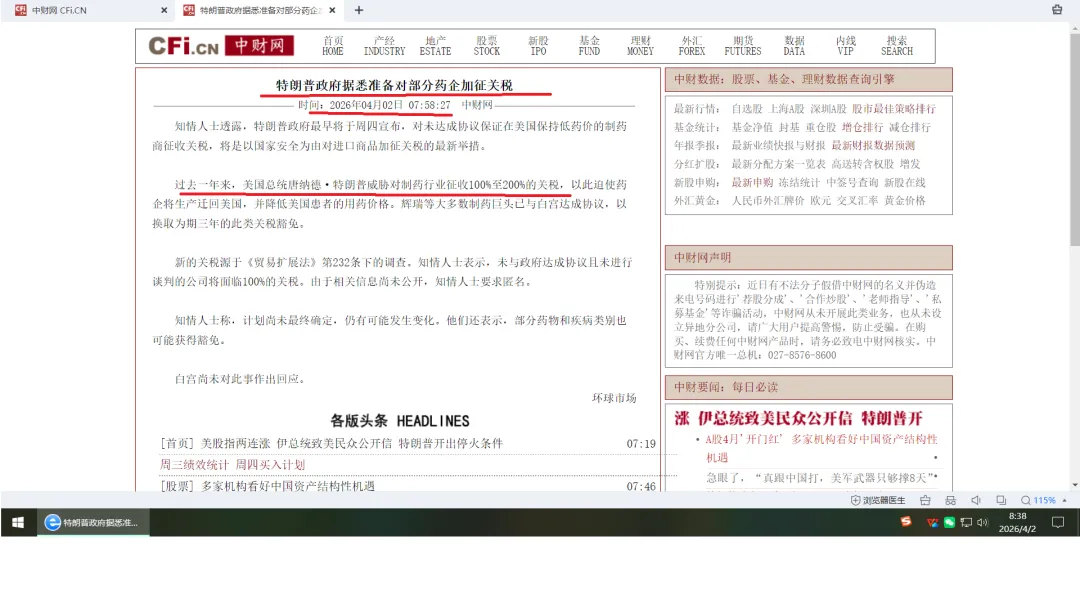The image size is (1080, 608).
Task: Click the 自选股 link
Action: [x=747, y=109]
